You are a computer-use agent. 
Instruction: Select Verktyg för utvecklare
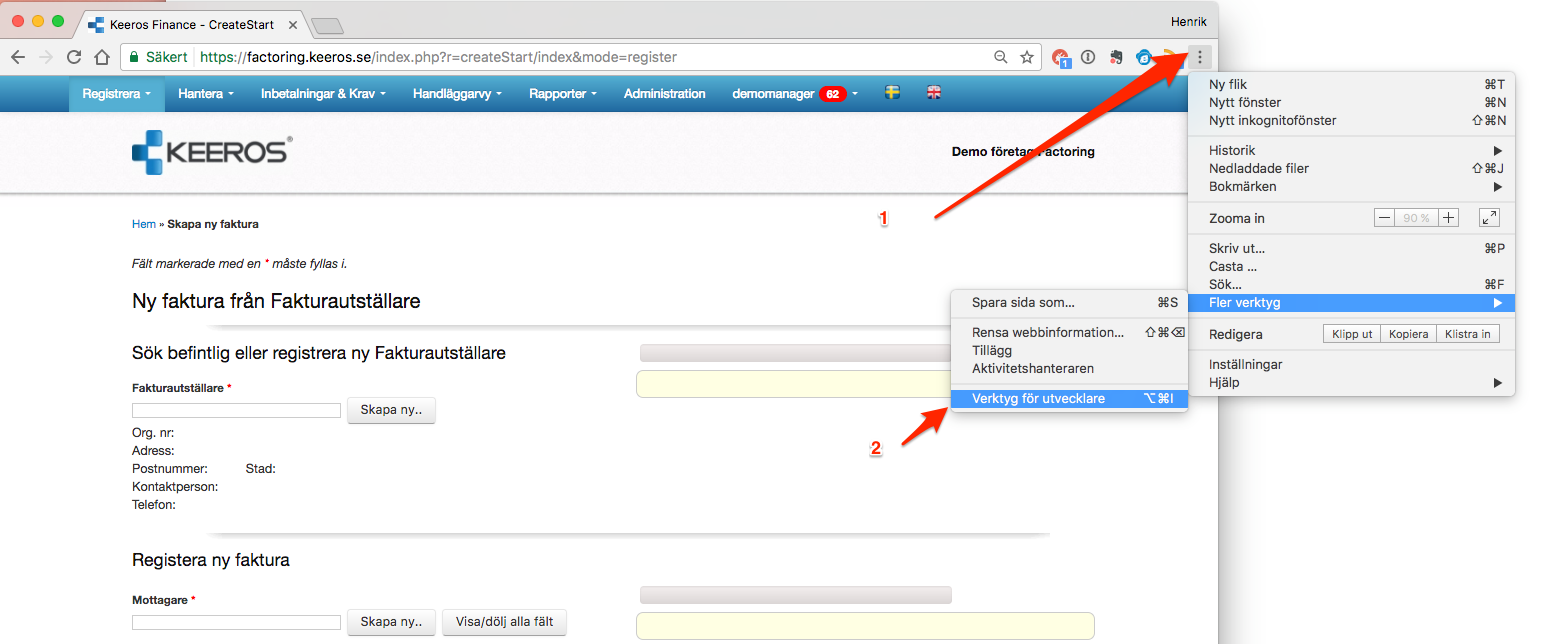(x=1068, y=398)
